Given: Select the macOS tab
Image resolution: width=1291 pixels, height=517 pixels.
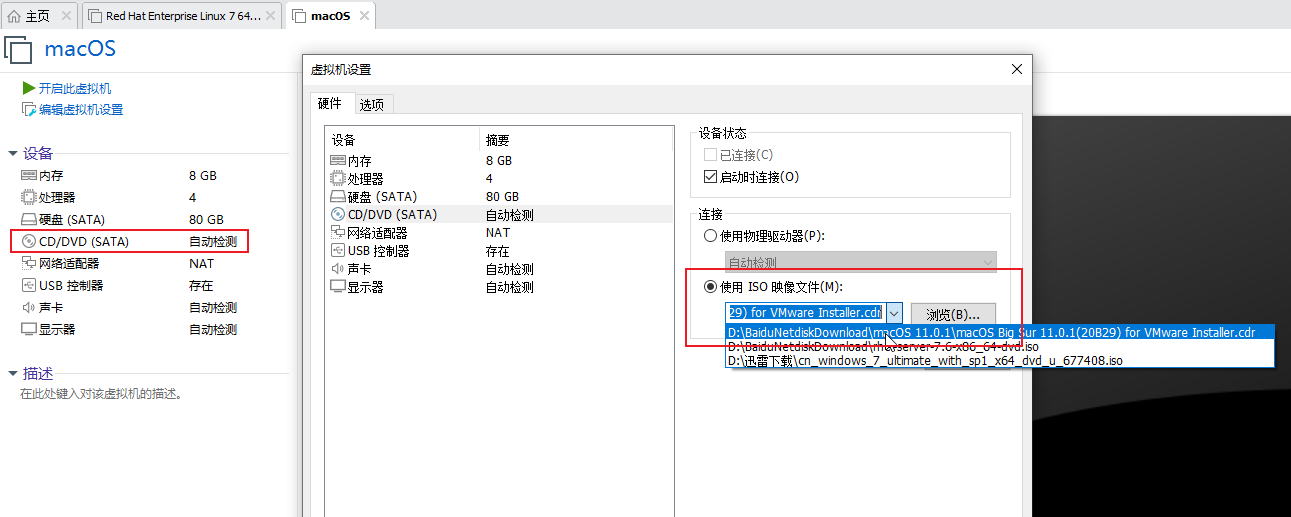Looking at the screenshot, I should [331, 16].
